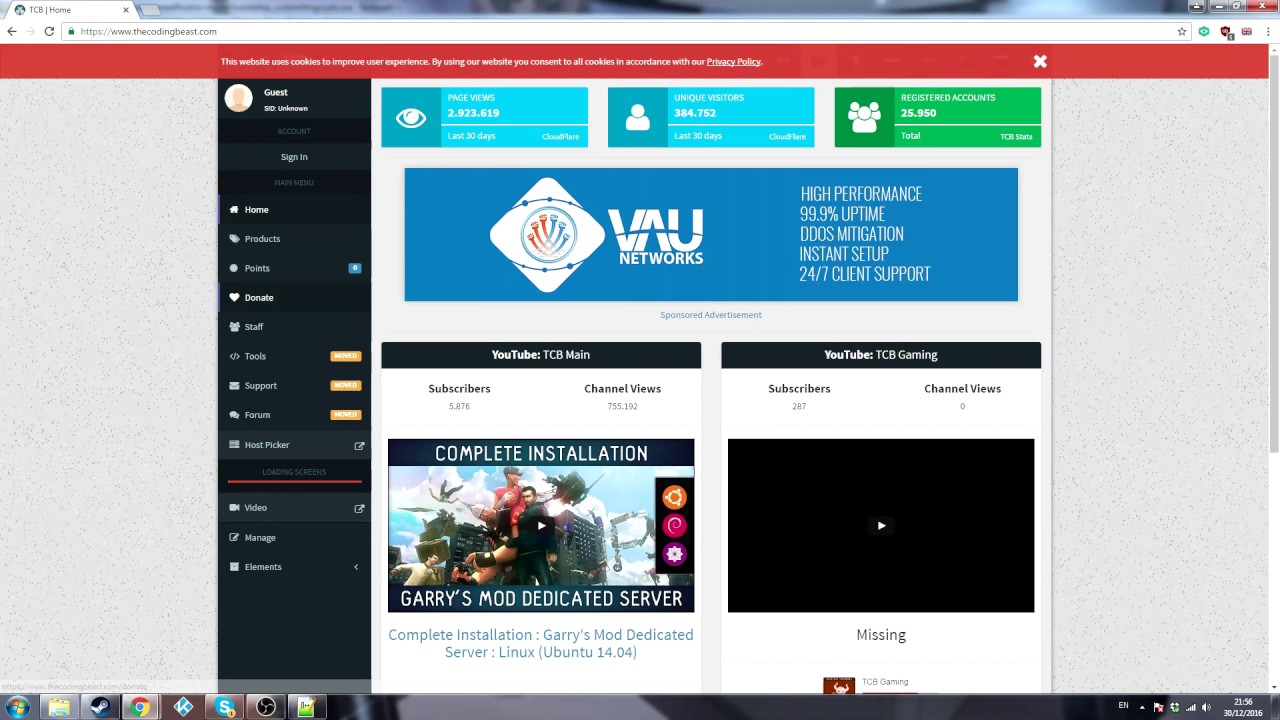Click the wrench icon next to Manage
1280x720 pixels.
tap(234, 538)
